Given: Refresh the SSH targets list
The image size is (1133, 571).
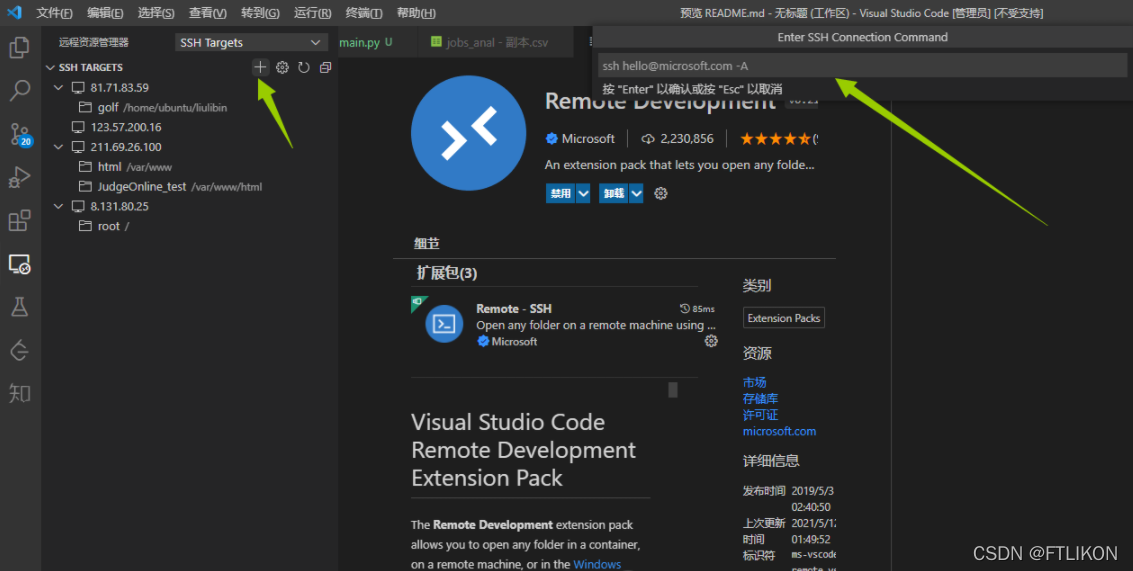Looking at the screenshot, I should coord(304,67).
